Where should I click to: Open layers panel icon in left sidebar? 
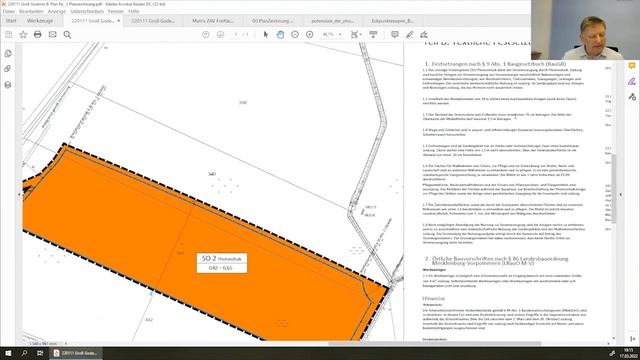pyautogui.click(x=8, y=84)
